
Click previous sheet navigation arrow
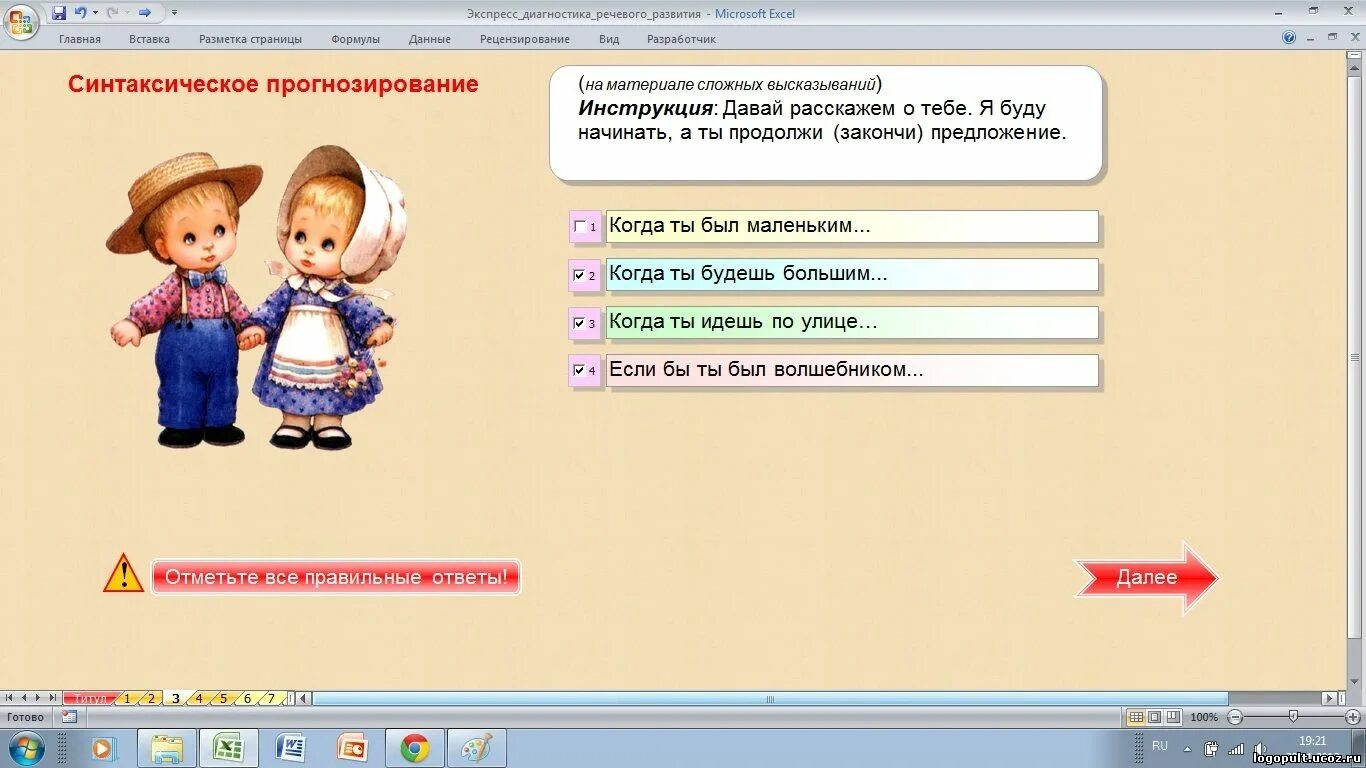coord(25,698)
